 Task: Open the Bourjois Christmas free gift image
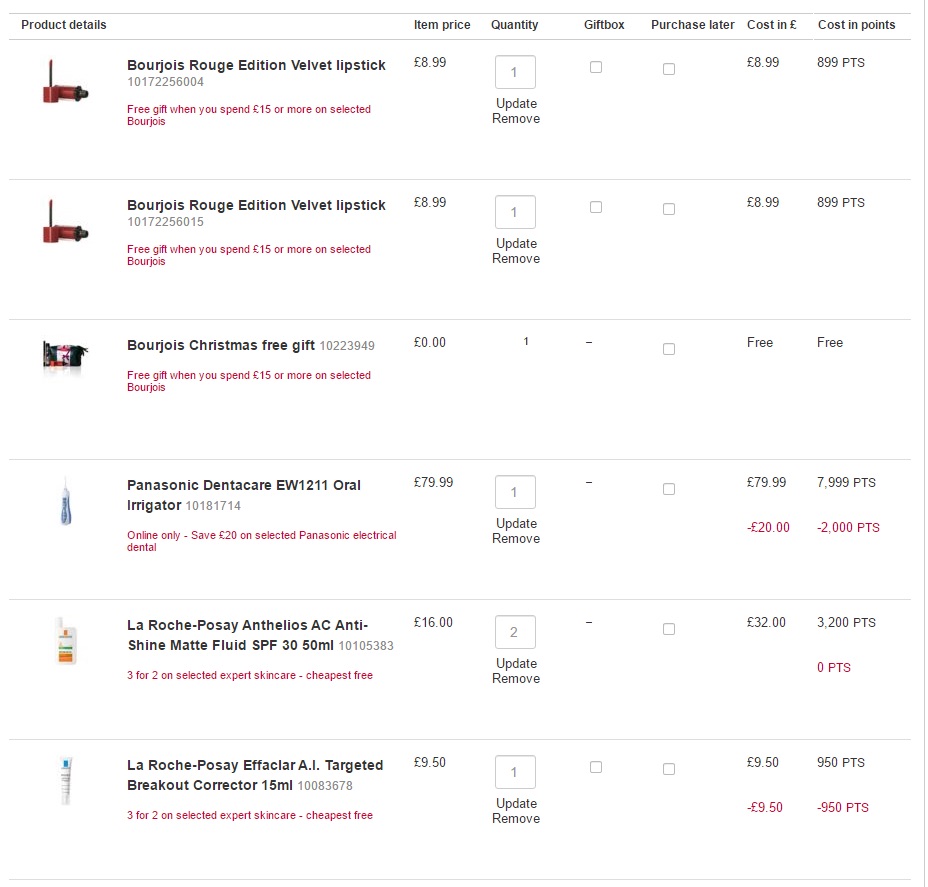(x=66, y=354)
